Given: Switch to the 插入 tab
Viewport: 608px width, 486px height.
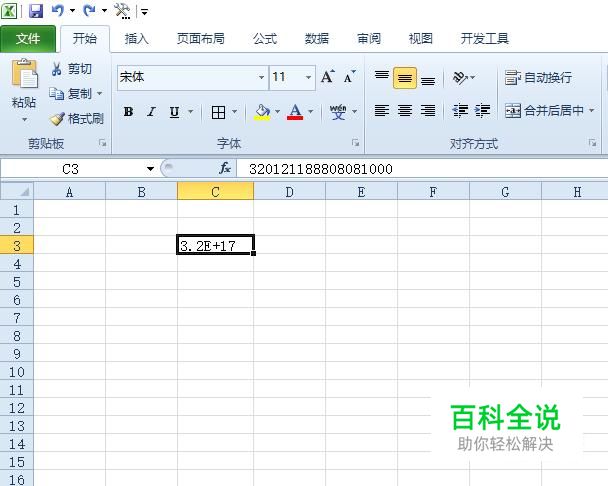Looking at the screenshot, I should (x=136, y=38).
